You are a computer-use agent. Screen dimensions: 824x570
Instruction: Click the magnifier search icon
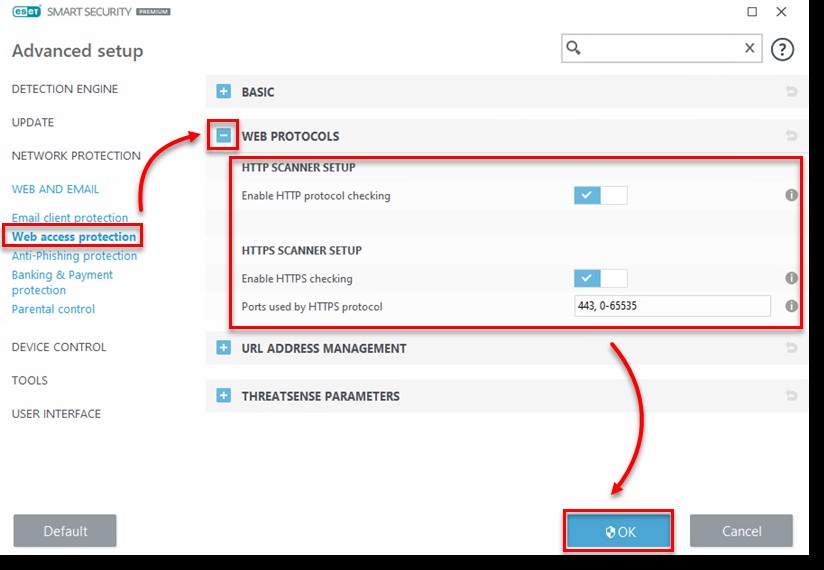pyautogui.click(x=573, y=48)
